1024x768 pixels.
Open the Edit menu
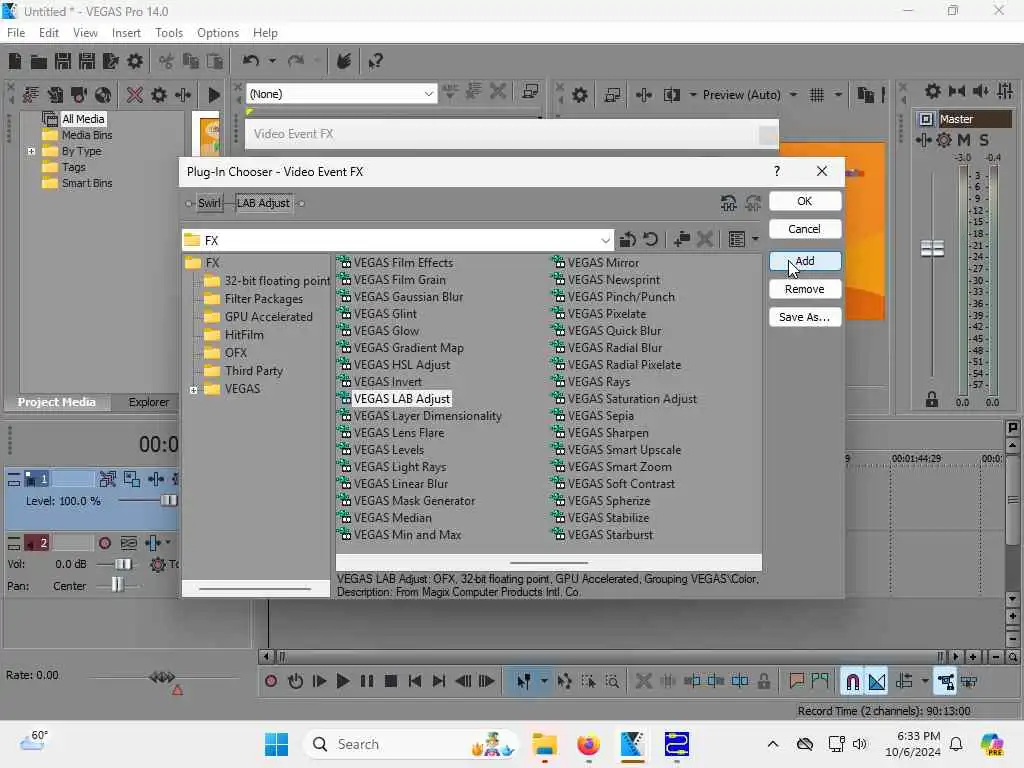(48, 33)
